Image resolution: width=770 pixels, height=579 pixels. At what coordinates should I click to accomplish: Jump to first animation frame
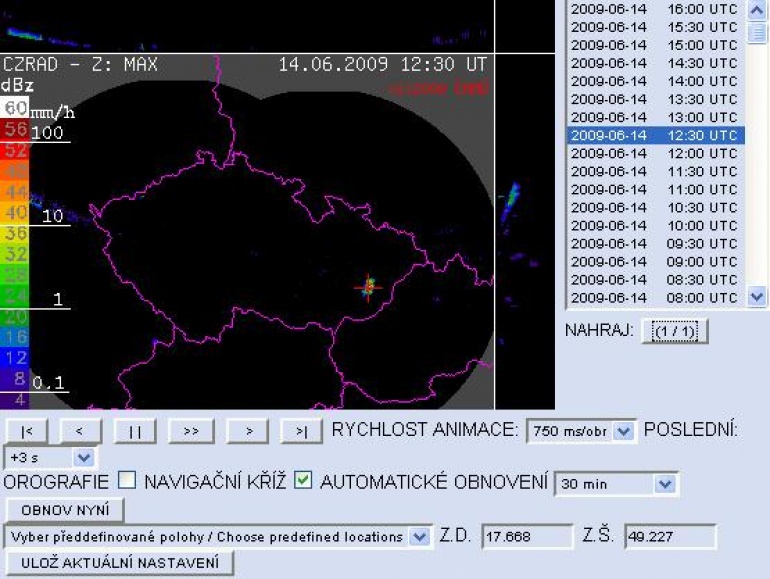(27, 431)
